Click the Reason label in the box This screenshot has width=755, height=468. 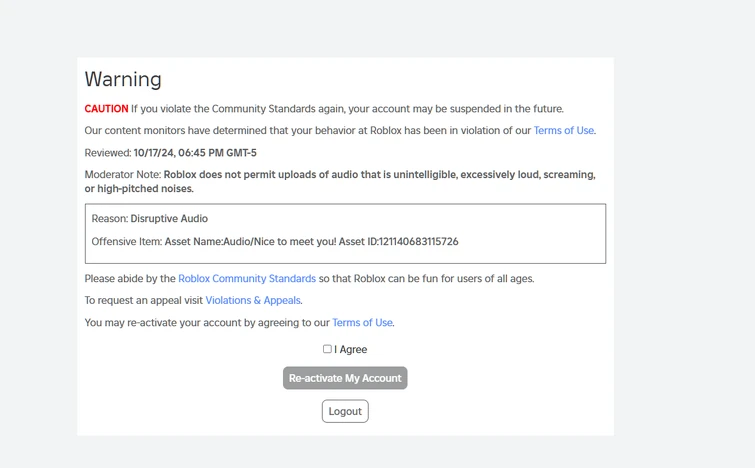click(109, 218)
